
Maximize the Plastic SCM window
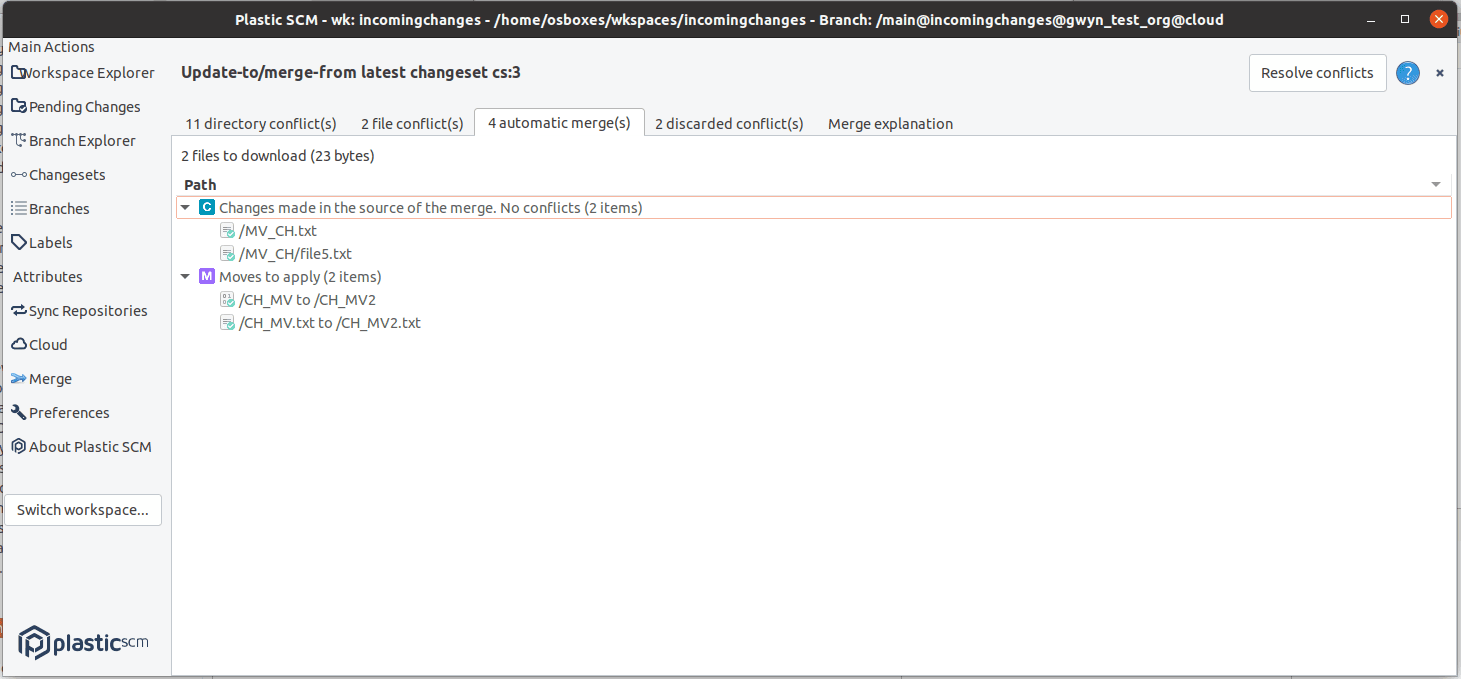[x=1405, y=19]
